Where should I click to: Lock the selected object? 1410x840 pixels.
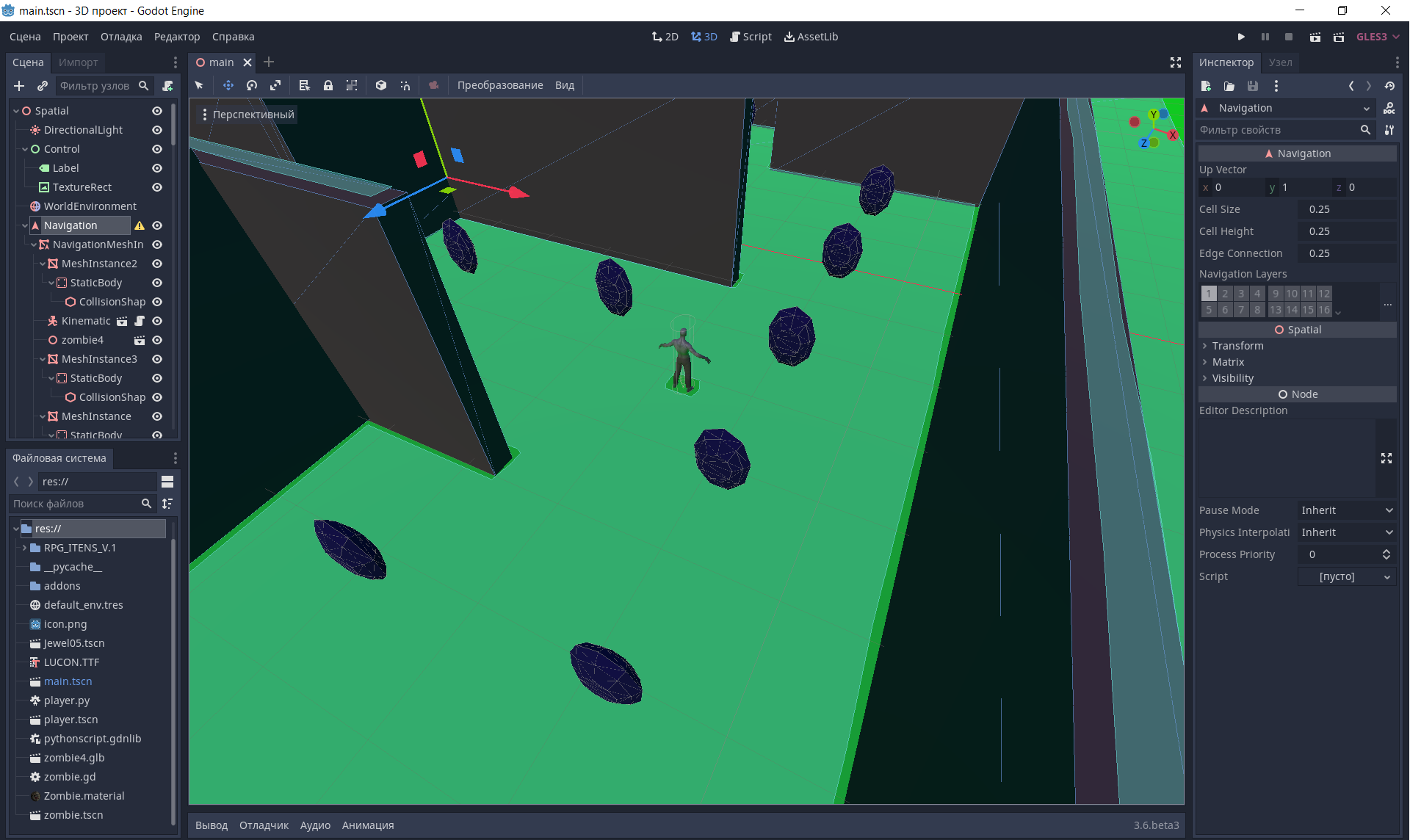tap(328, 85)
